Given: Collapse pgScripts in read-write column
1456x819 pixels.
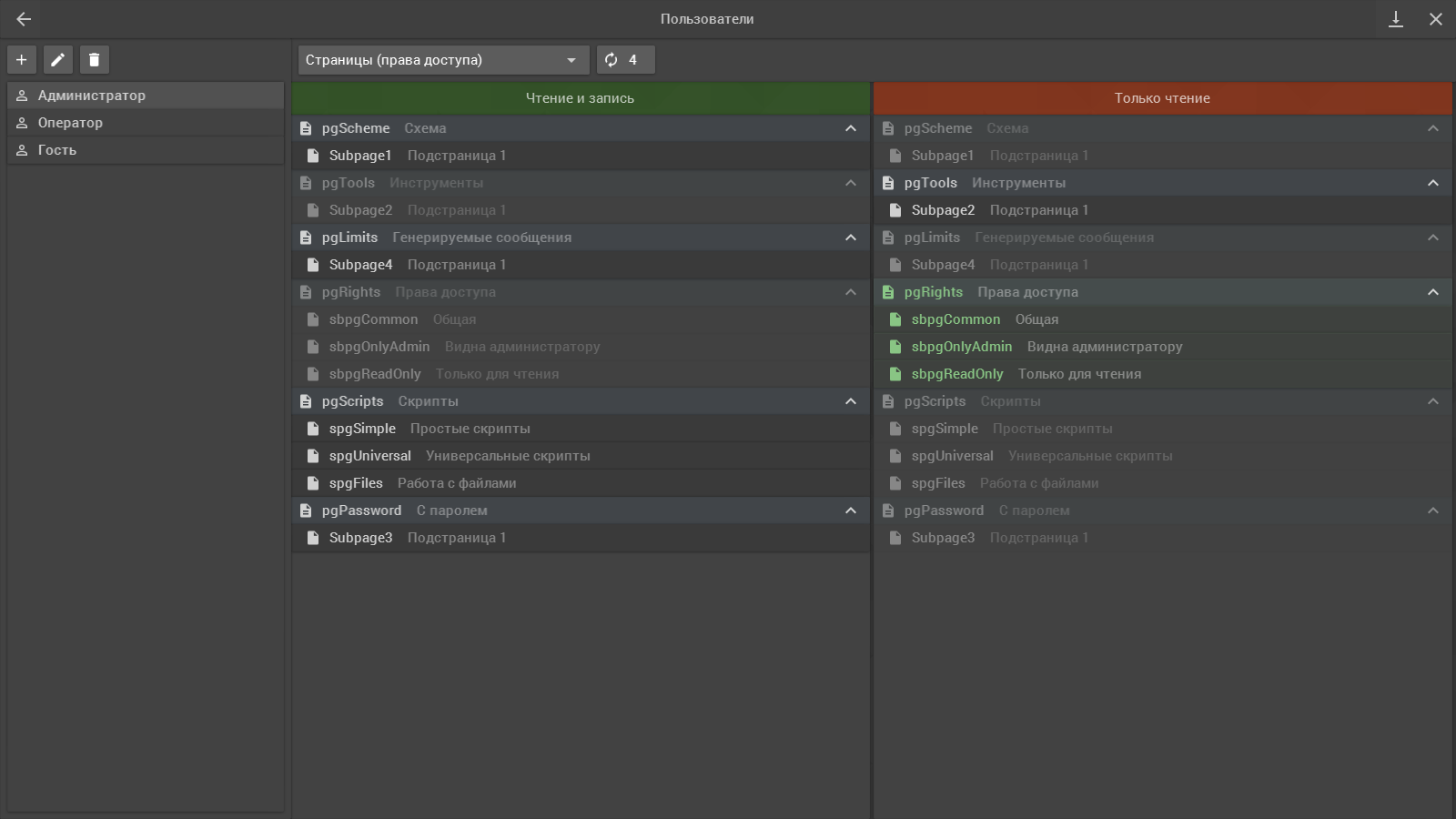Looking at the screenshot, I should tap(851, 401).
